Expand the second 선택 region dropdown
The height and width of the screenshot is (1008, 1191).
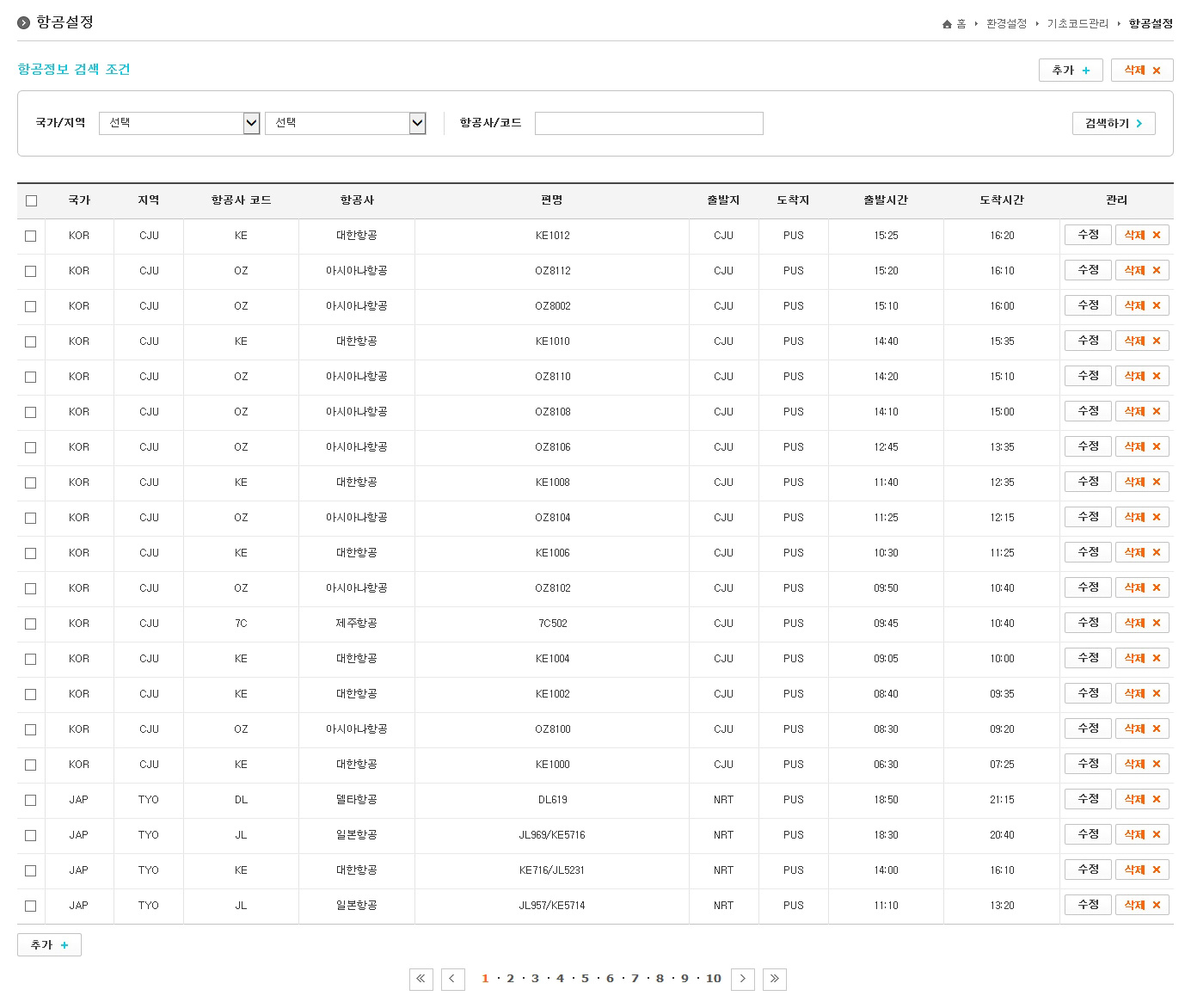pyautogui.click(x=345, y=123)
